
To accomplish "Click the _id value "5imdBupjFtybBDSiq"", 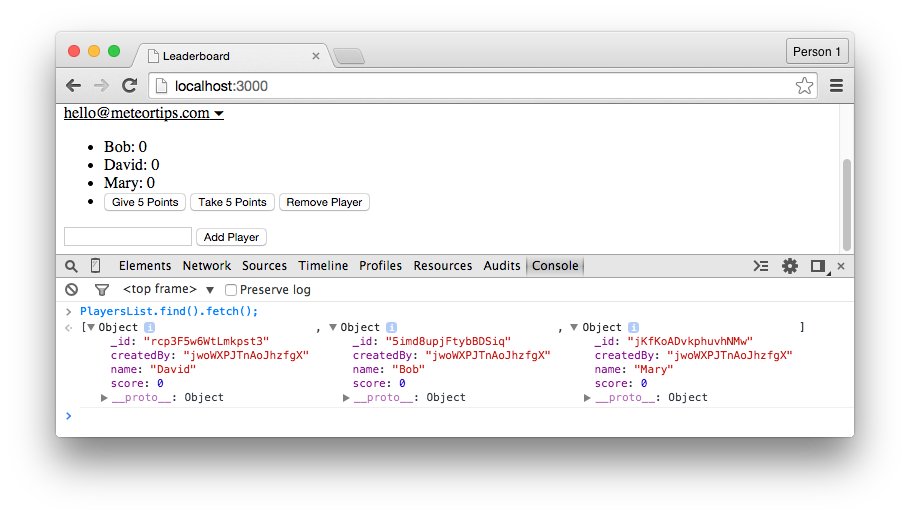I will tap(448, 341).
